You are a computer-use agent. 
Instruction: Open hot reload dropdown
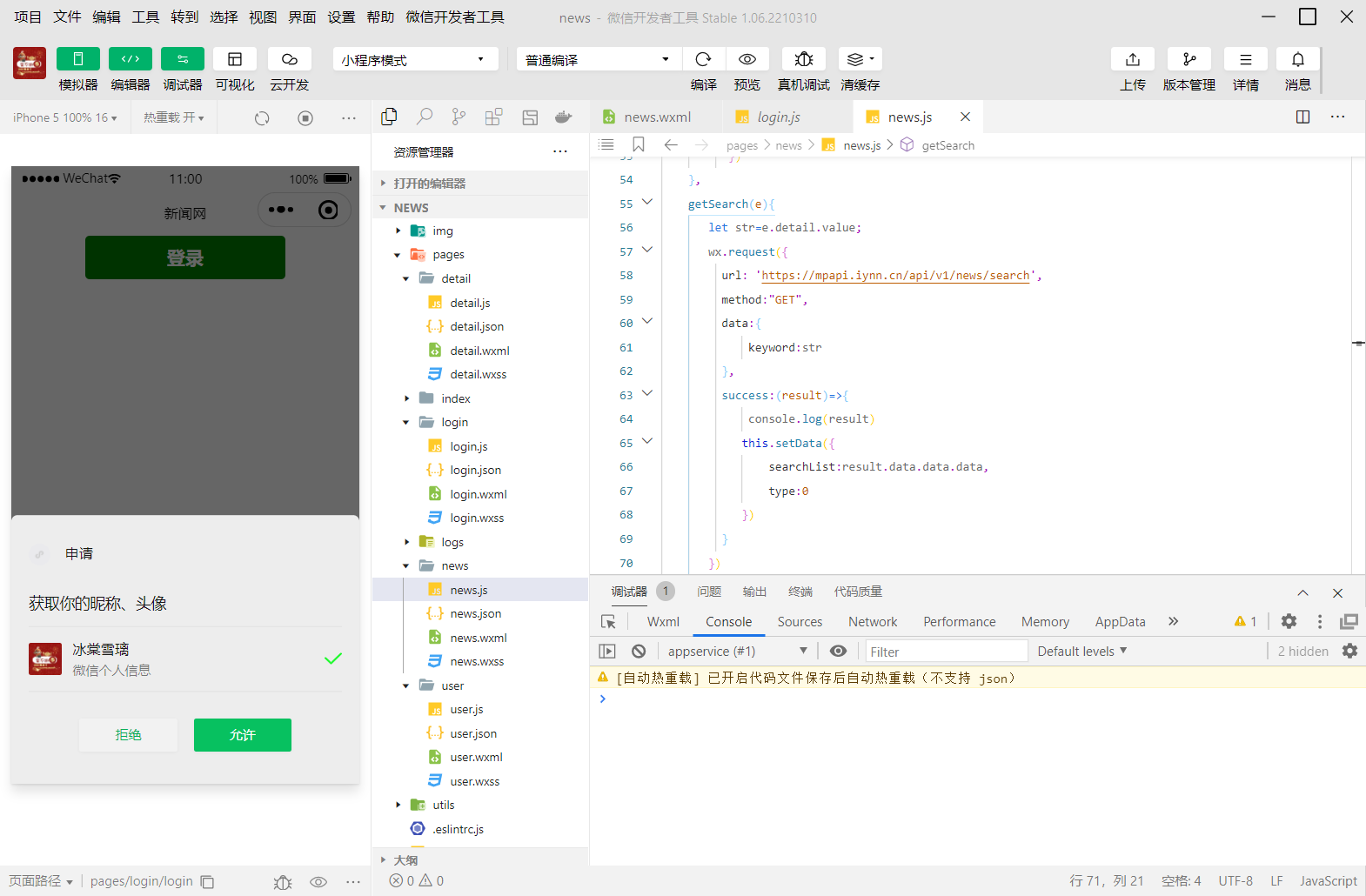click(174, 117)
